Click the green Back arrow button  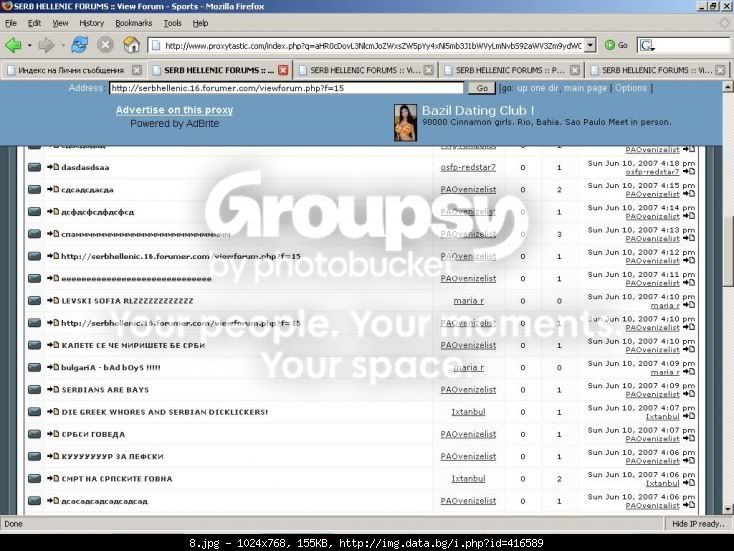click(x=14, y=45)
